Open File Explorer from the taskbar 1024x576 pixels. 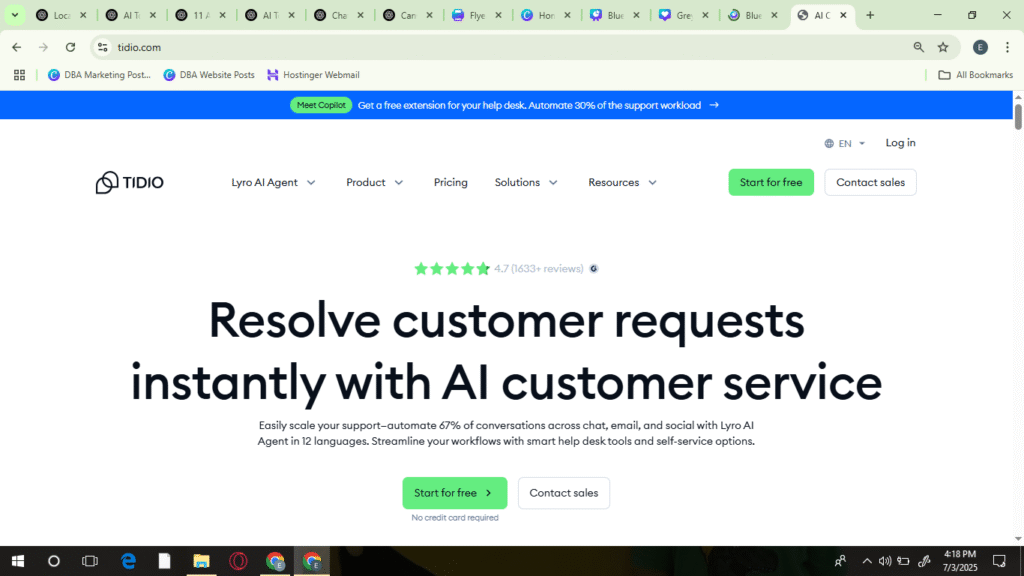201,561
